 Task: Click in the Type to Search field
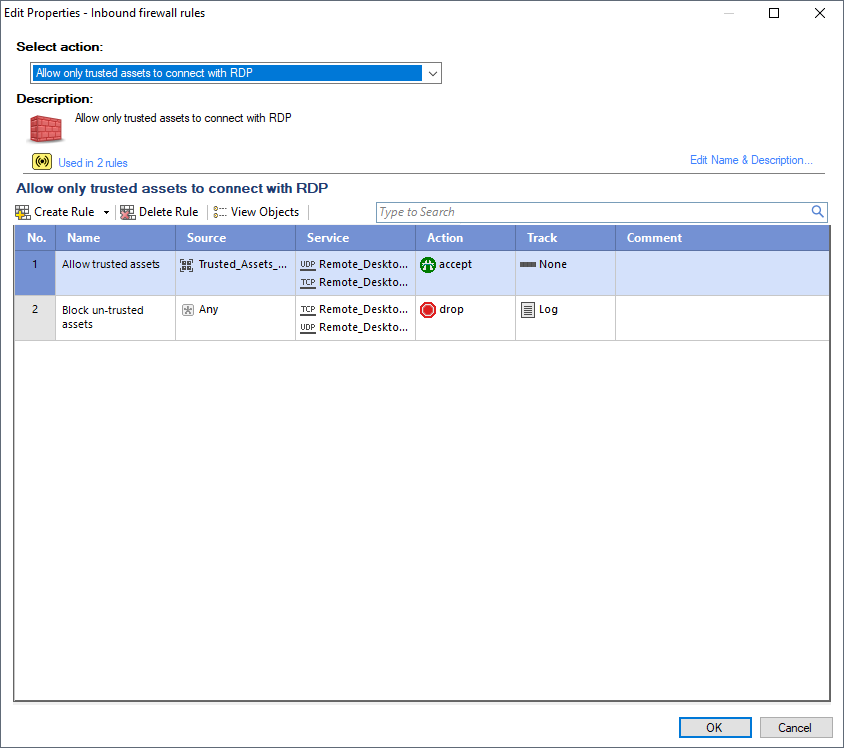click(590, 212)
